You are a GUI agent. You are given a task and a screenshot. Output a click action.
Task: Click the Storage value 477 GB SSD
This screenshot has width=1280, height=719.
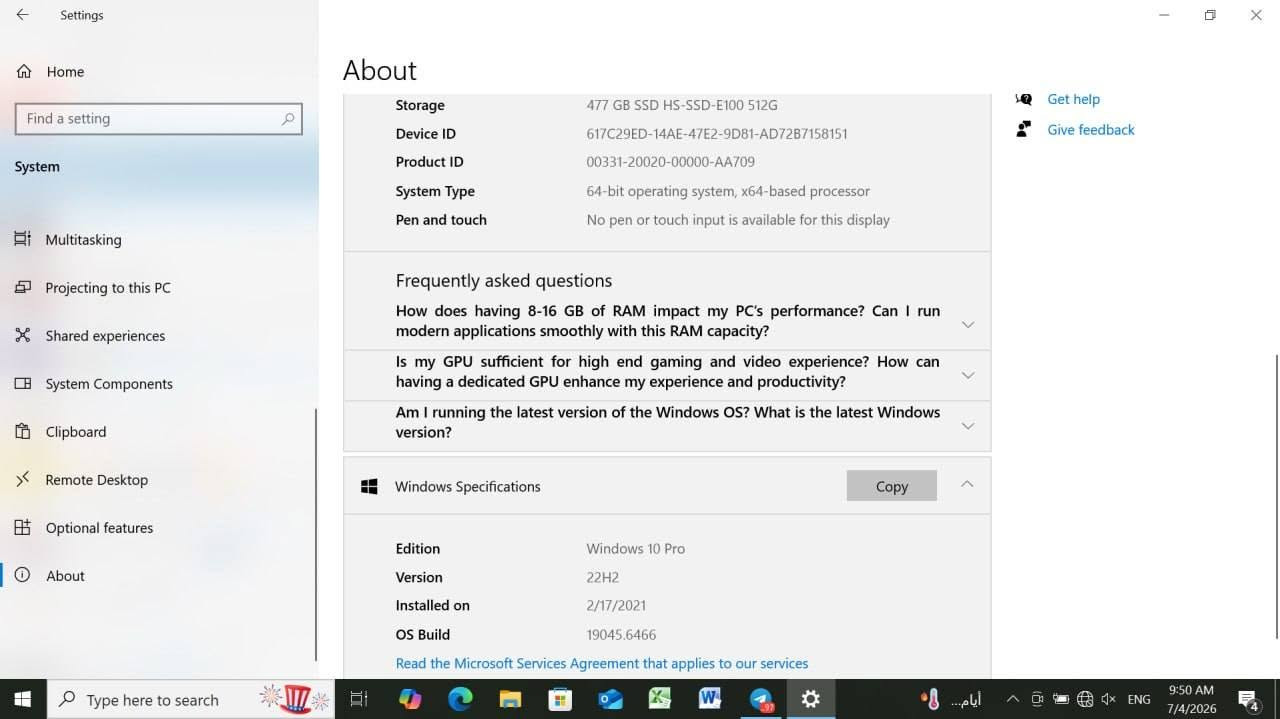(x=682, y=105)
